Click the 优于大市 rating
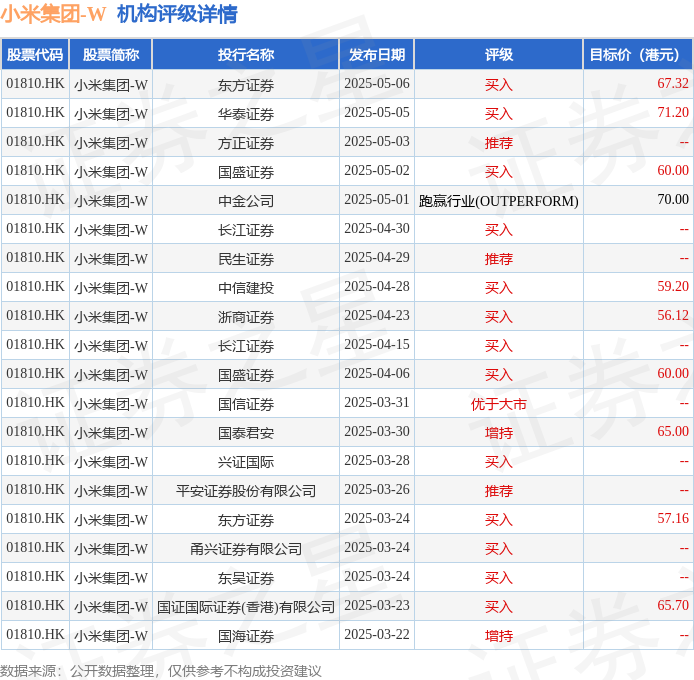Viewport: 694px width, 680px height. point(499,404)
